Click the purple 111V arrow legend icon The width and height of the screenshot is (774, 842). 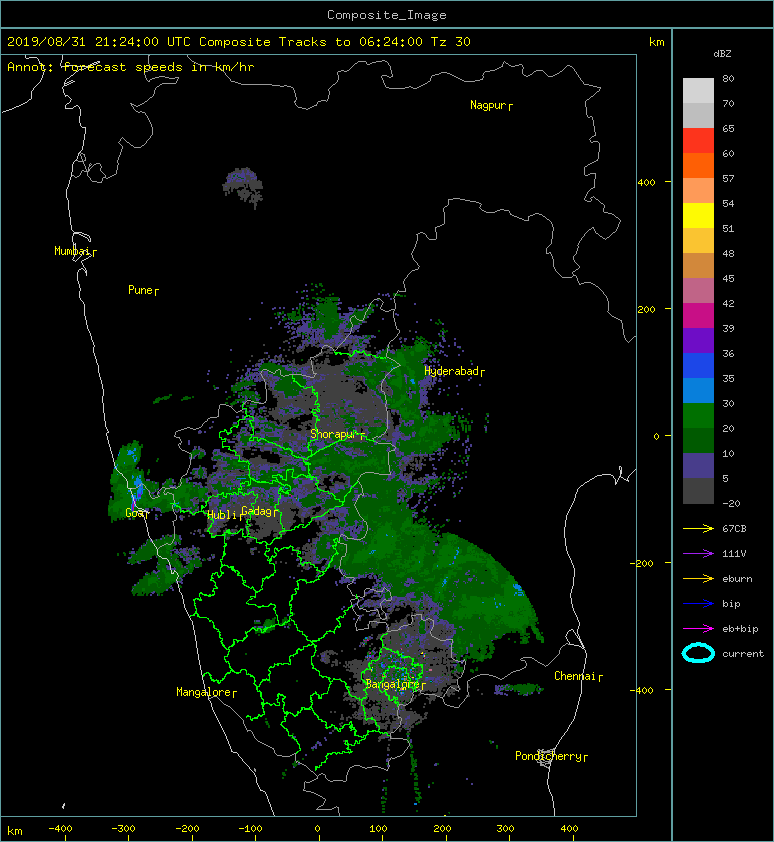click(698, 554)
